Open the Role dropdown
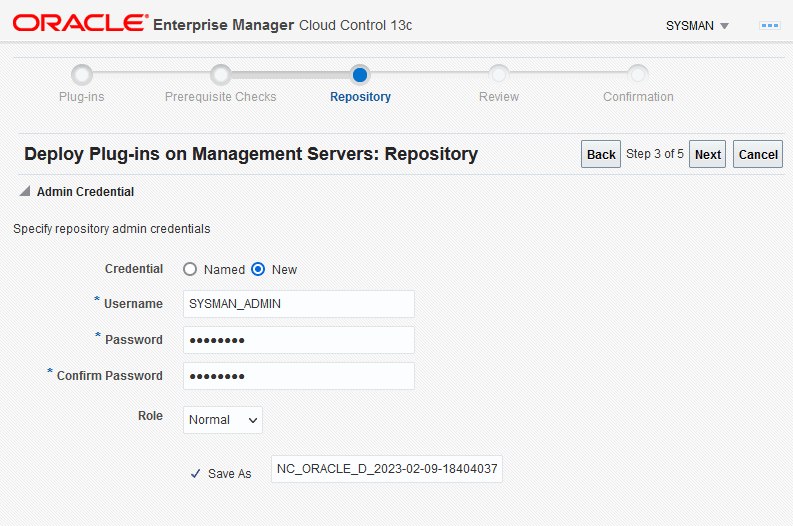The image size is (793, 526). point(223,420)
